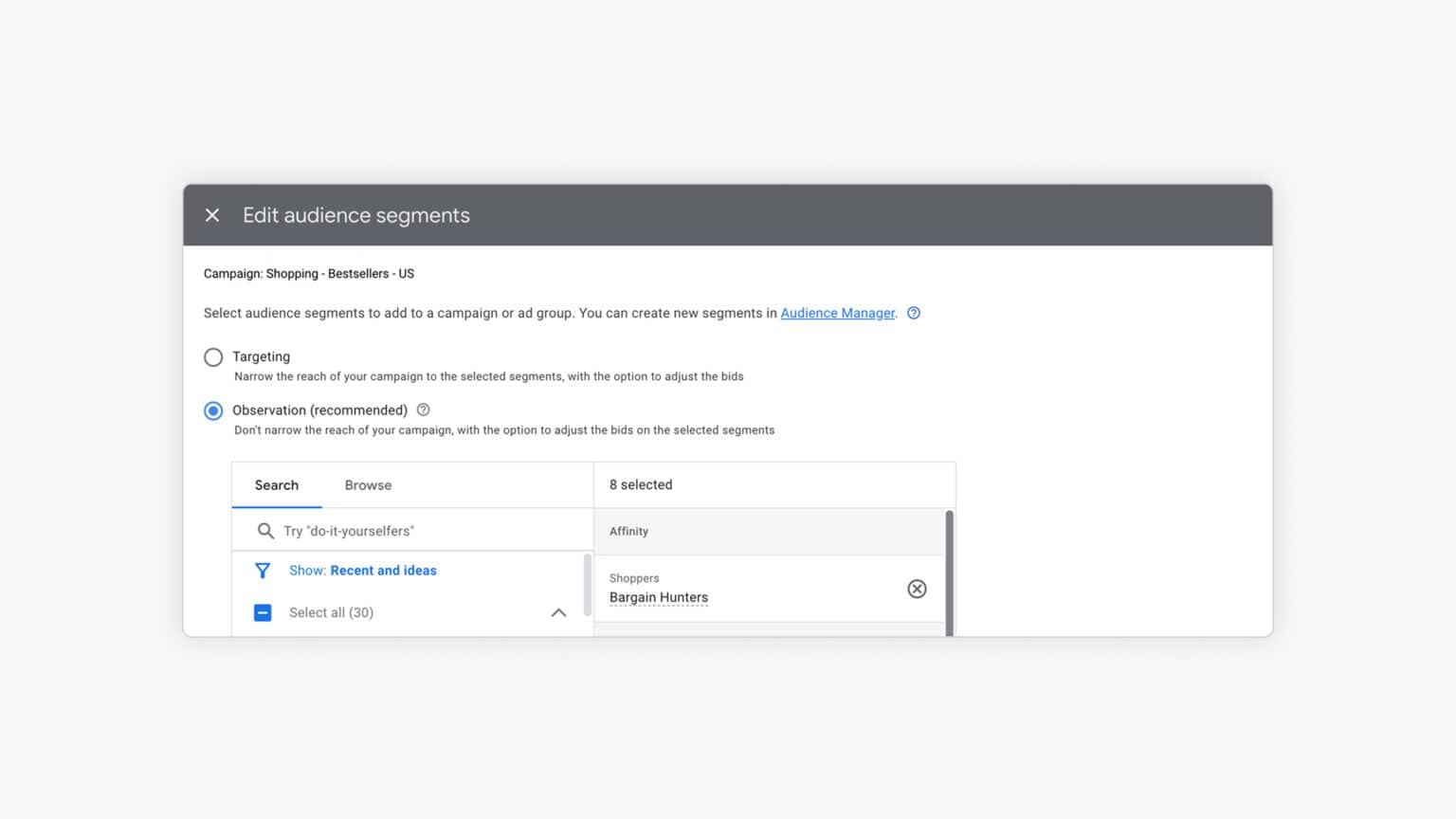Click the Show: Recent and ideas link
This screenshot has height=819, width=1456.
(x=384, y=570)
